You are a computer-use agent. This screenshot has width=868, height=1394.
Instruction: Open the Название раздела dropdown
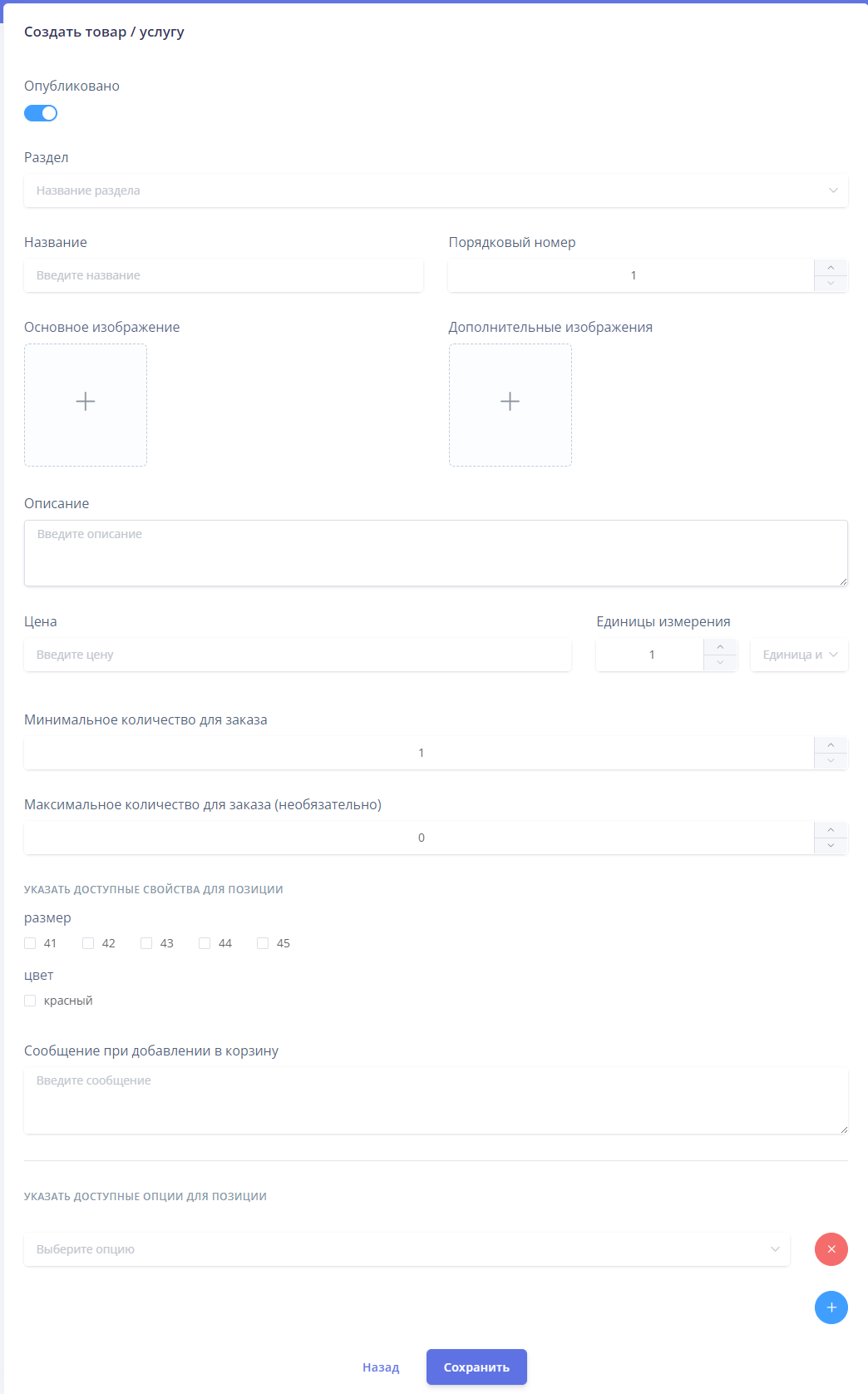436,190
